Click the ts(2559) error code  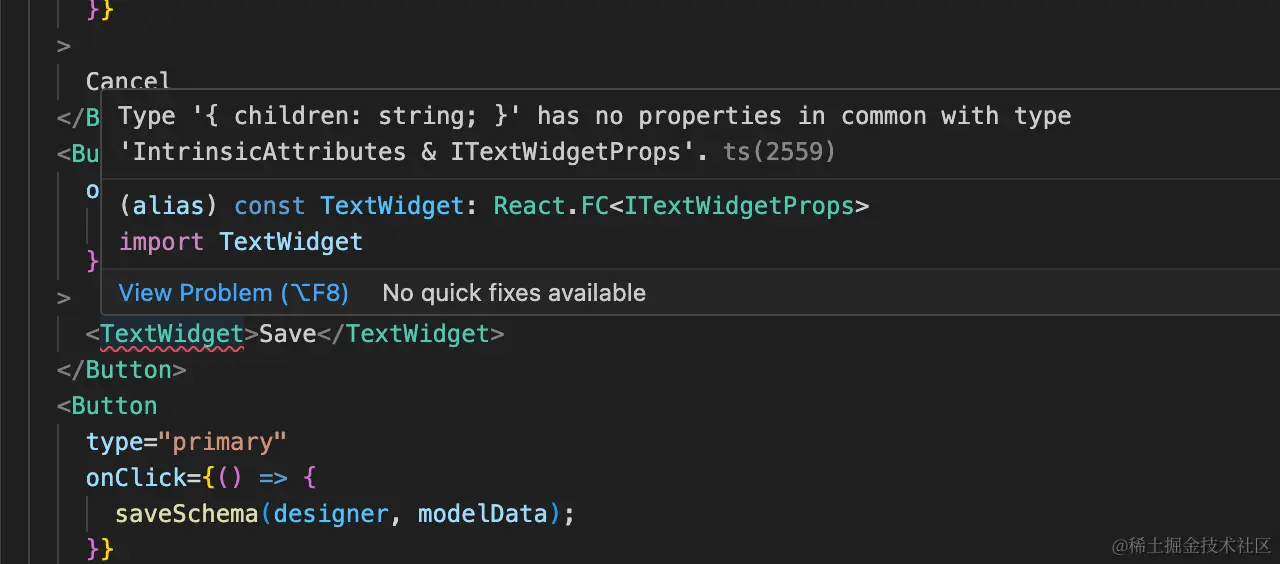778,152
